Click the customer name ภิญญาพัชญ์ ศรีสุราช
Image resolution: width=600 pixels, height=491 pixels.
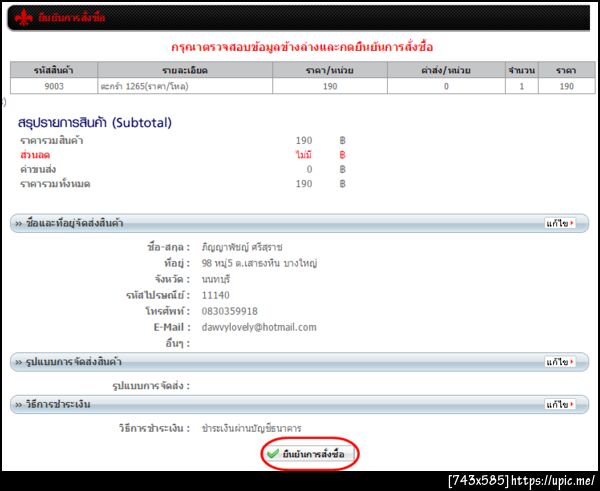coord(242,247)
